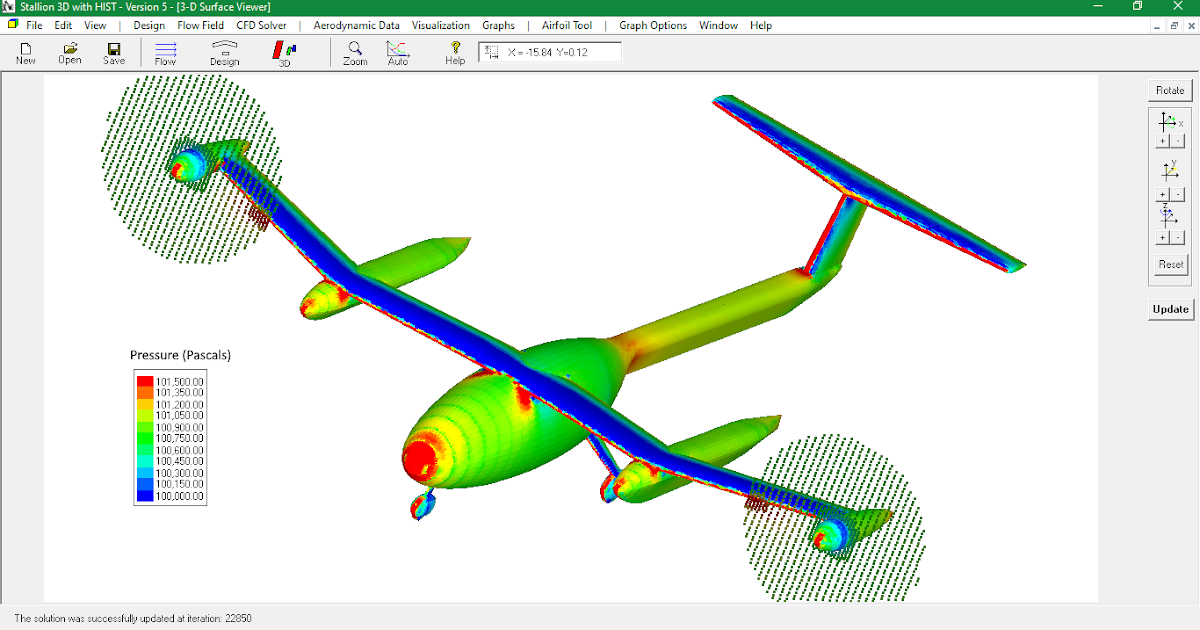Increment X rotation with the plus stepper
This screenshot has width=1200, height=630.
(1161, 140)
